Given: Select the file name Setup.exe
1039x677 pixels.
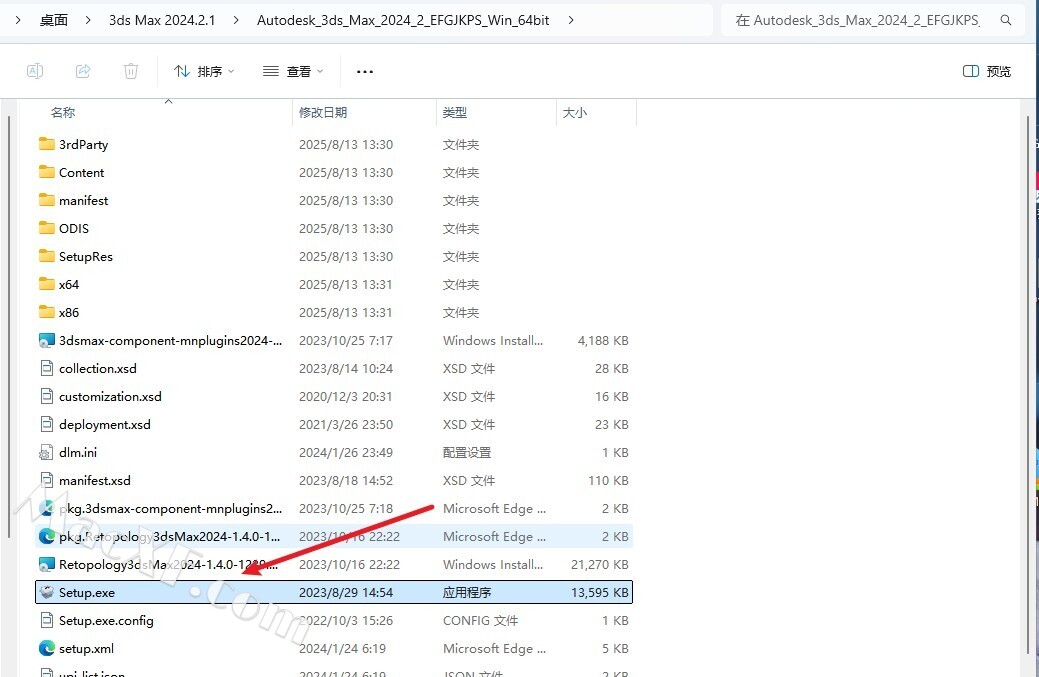Looking at the screenshot, I should click(x=87, y=592).
